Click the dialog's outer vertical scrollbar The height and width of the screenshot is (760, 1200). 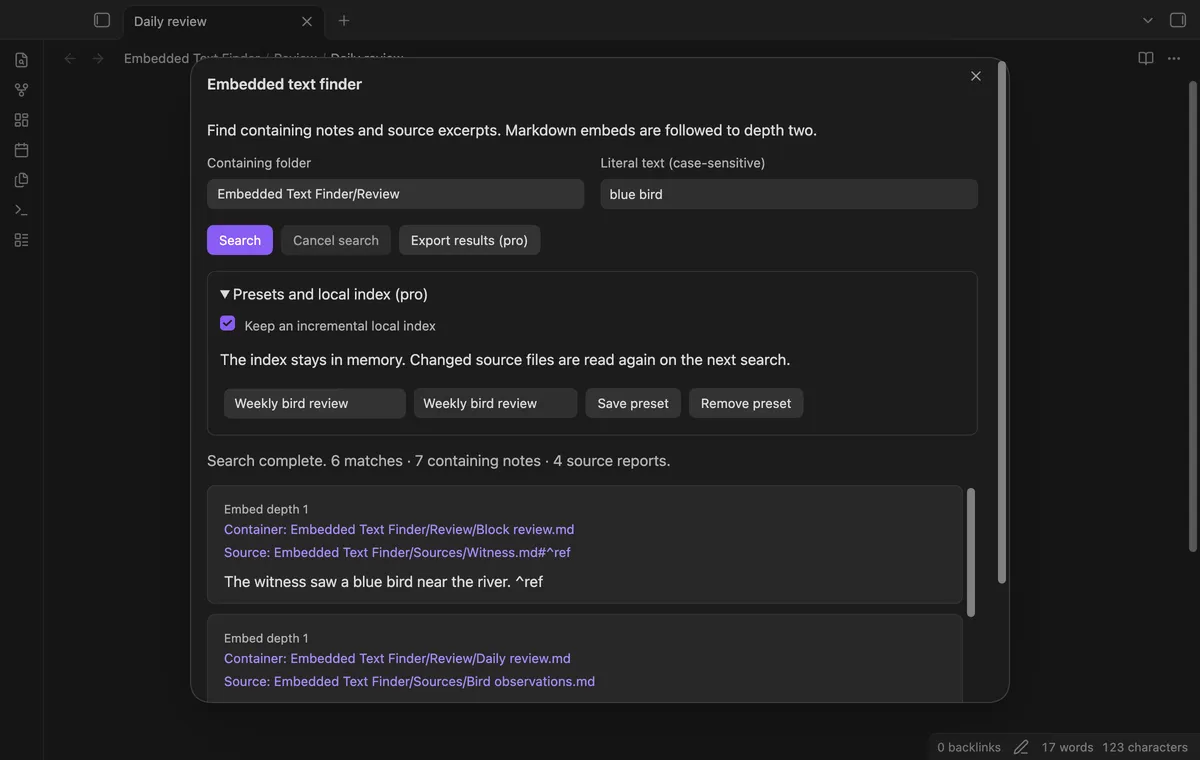(1002, 323)
